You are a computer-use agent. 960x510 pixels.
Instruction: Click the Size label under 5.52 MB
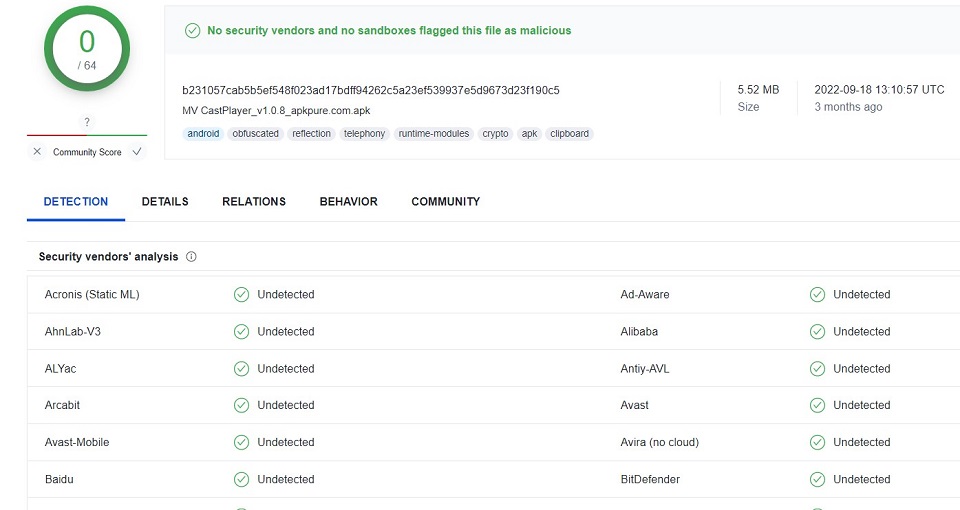tap(748, 107)
